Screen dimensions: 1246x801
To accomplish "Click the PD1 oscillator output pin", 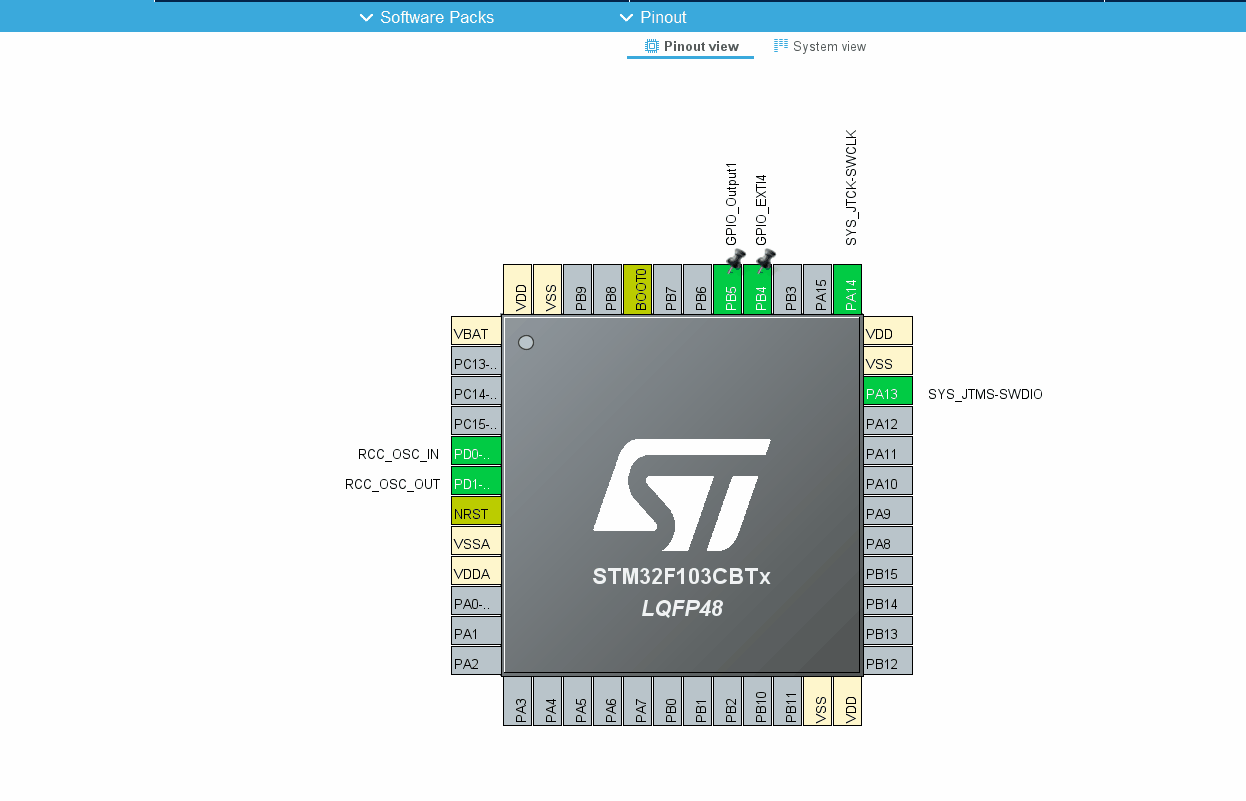I will click(x=476, y=481).
